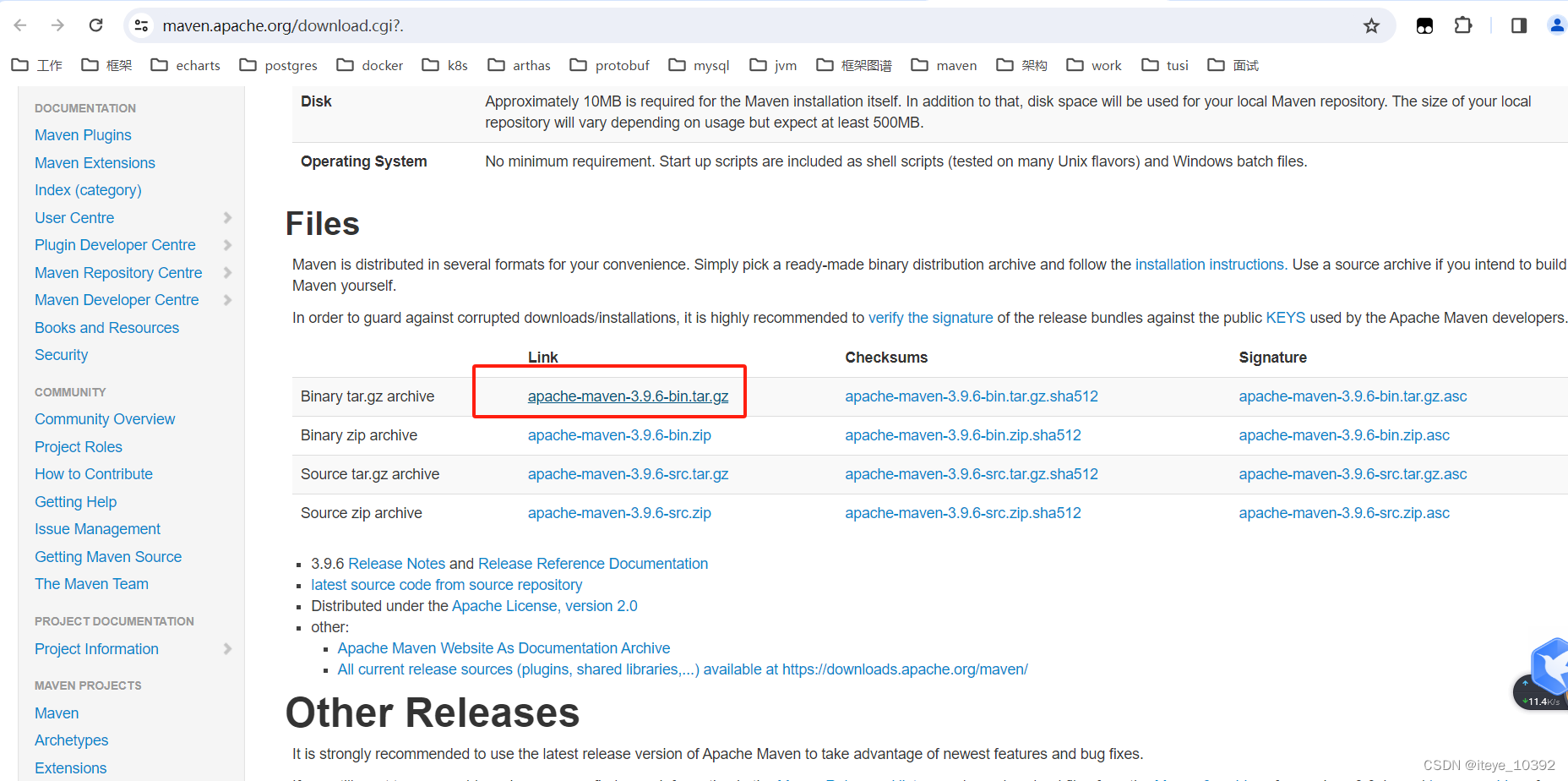
Task: Open How to Contribute sidebar item
Action: point(94,474)
